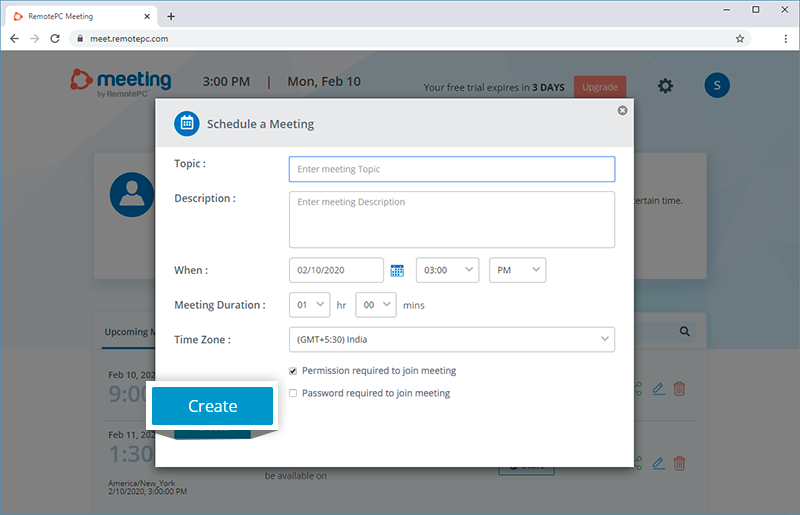This screenshot has height=515, width=800.
Task: Bookmark this page with the star
Action: tap(740, 38)
